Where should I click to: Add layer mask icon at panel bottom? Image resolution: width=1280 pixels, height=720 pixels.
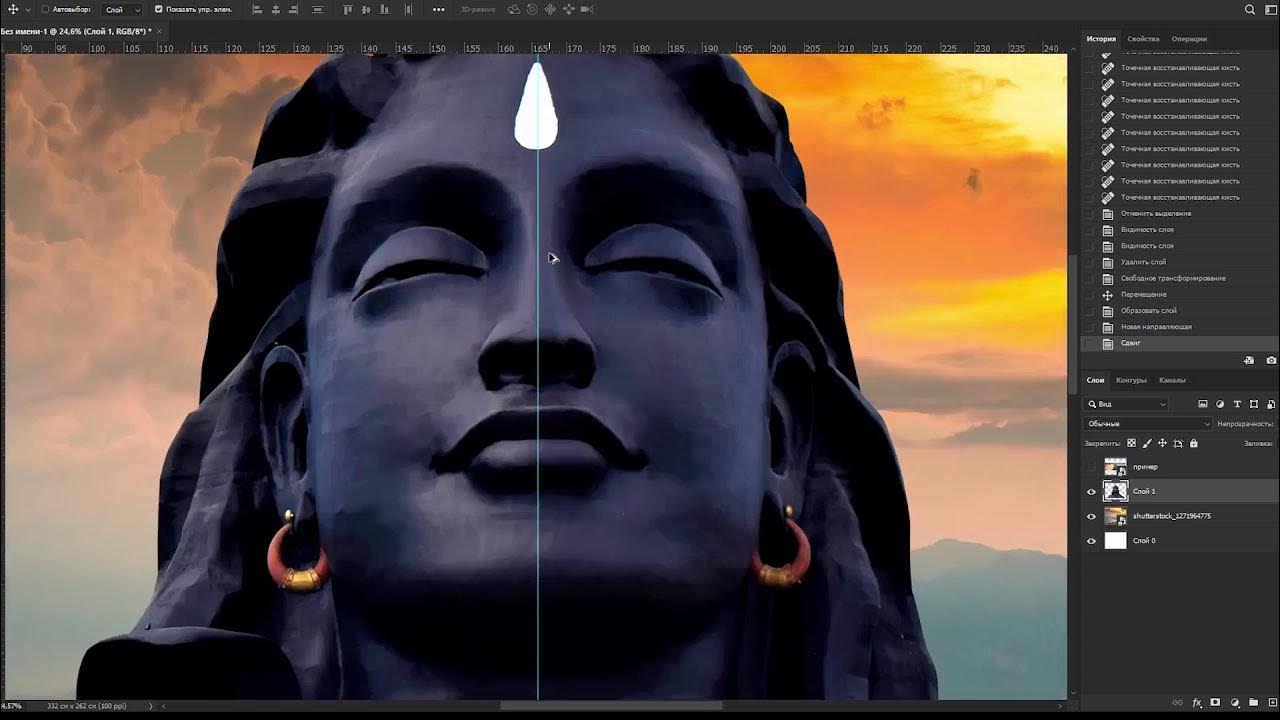pos(1215,702)
